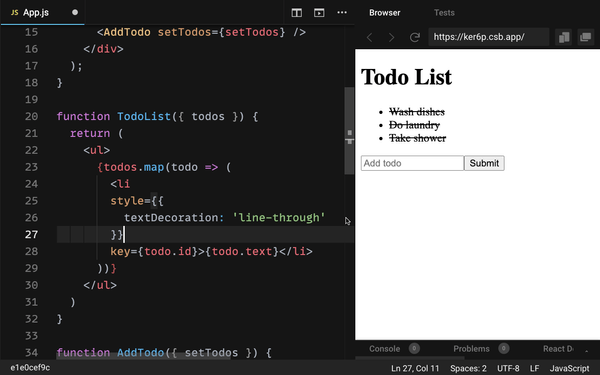Screen dimensions: 600x375
Task: Click the preview panel toggle icon
Action: click(x=319, y=13)
